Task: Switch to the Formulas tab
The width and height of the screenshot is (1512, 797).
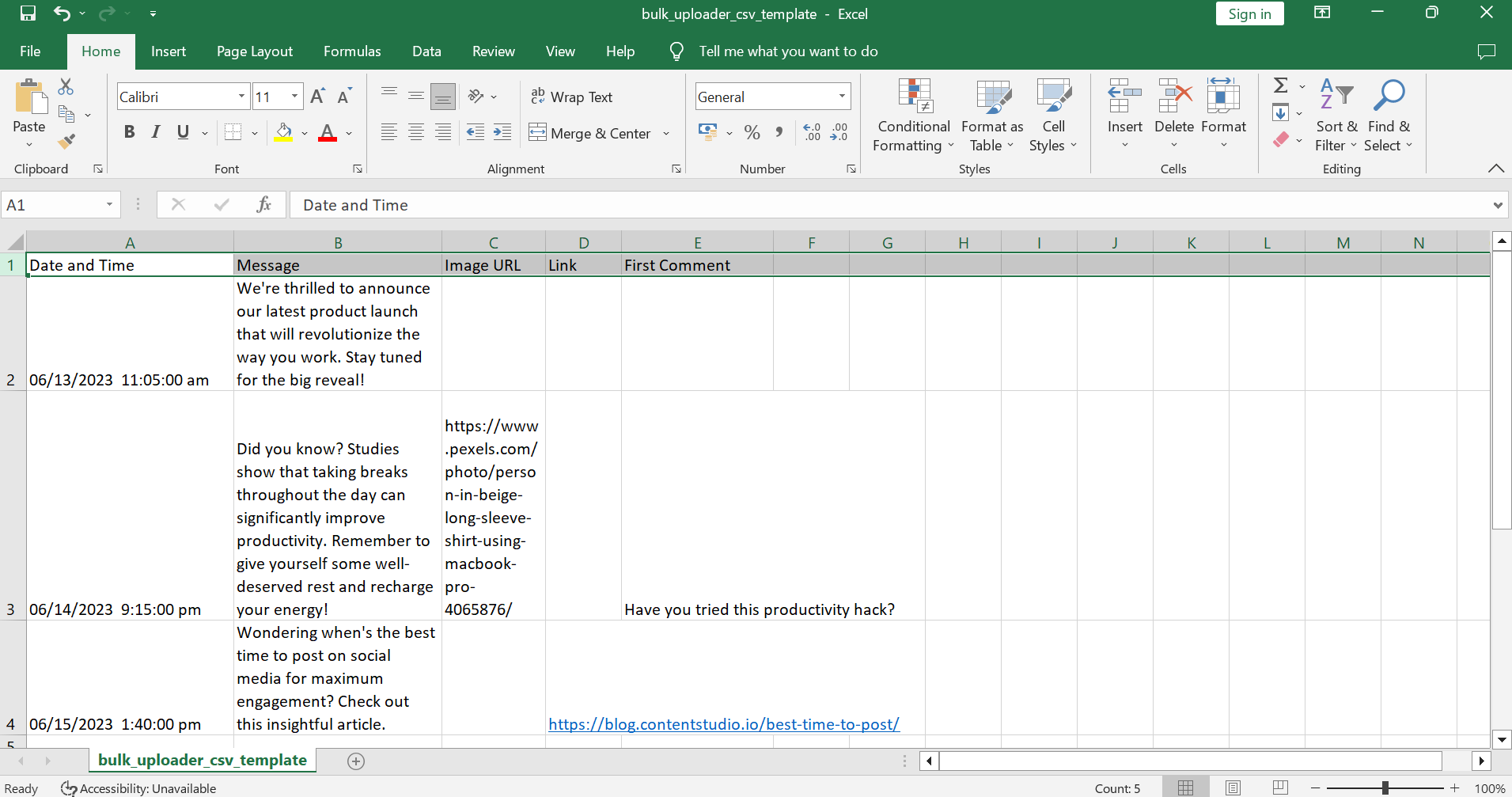Action: coord(352,51)
